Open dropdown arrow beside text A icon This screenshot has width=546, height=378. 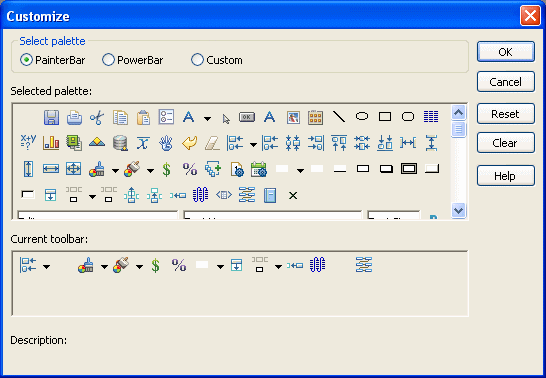click(208, 119)
